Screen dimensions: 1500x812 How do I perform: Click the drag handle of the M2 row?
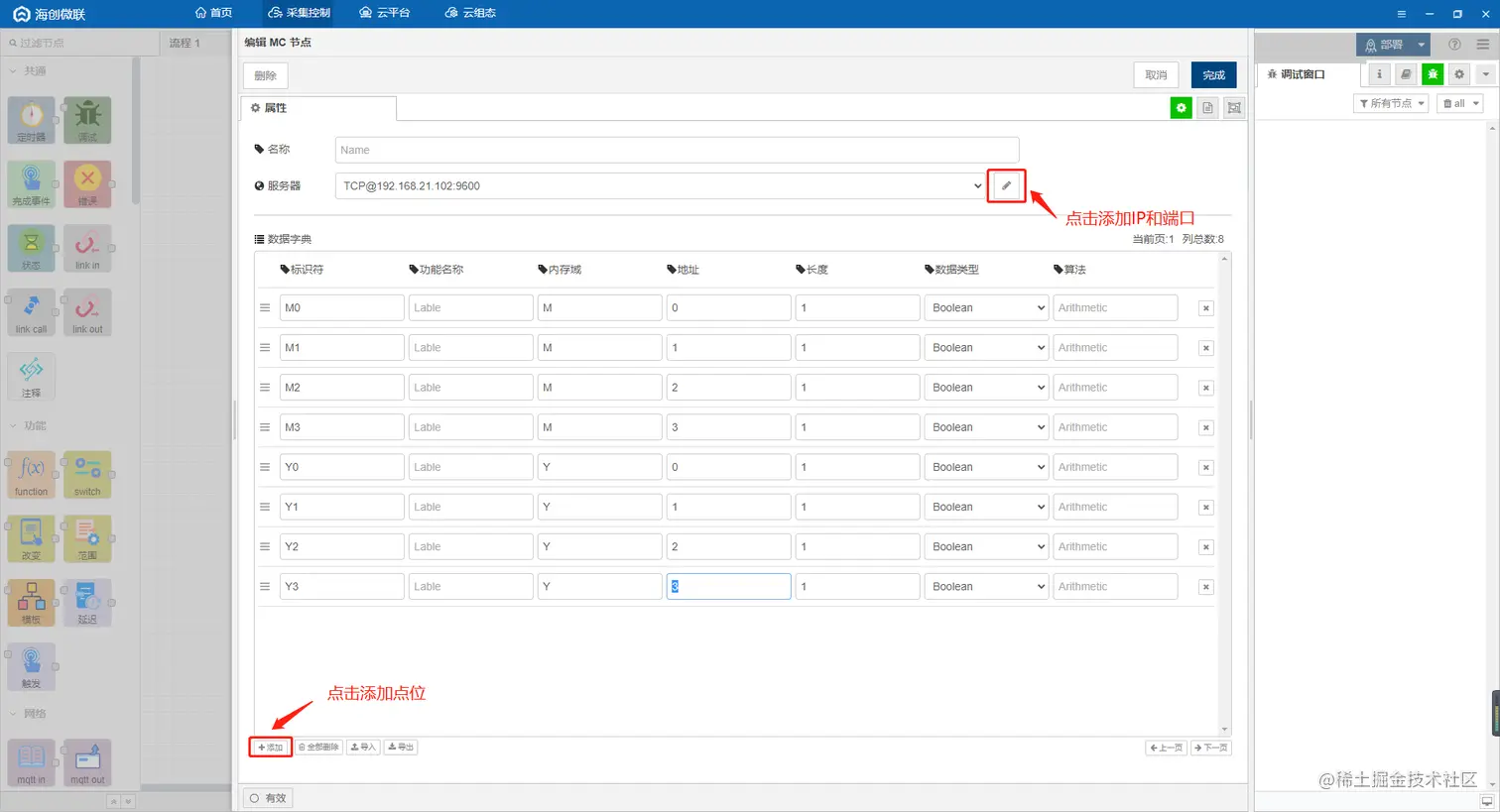265,388
